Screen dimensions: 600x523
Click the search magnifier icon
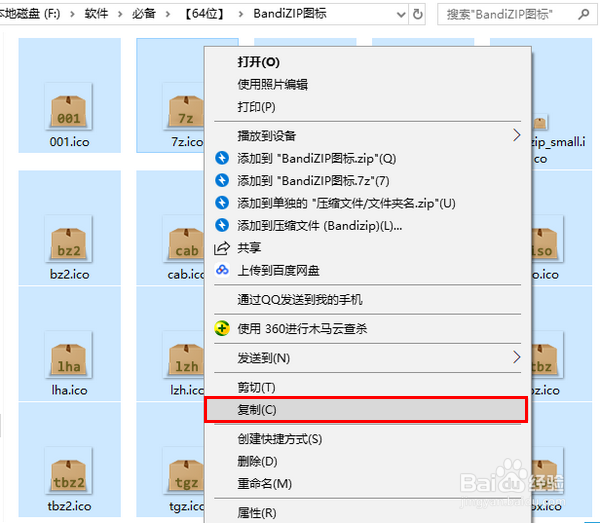click(x=584, y=15)
